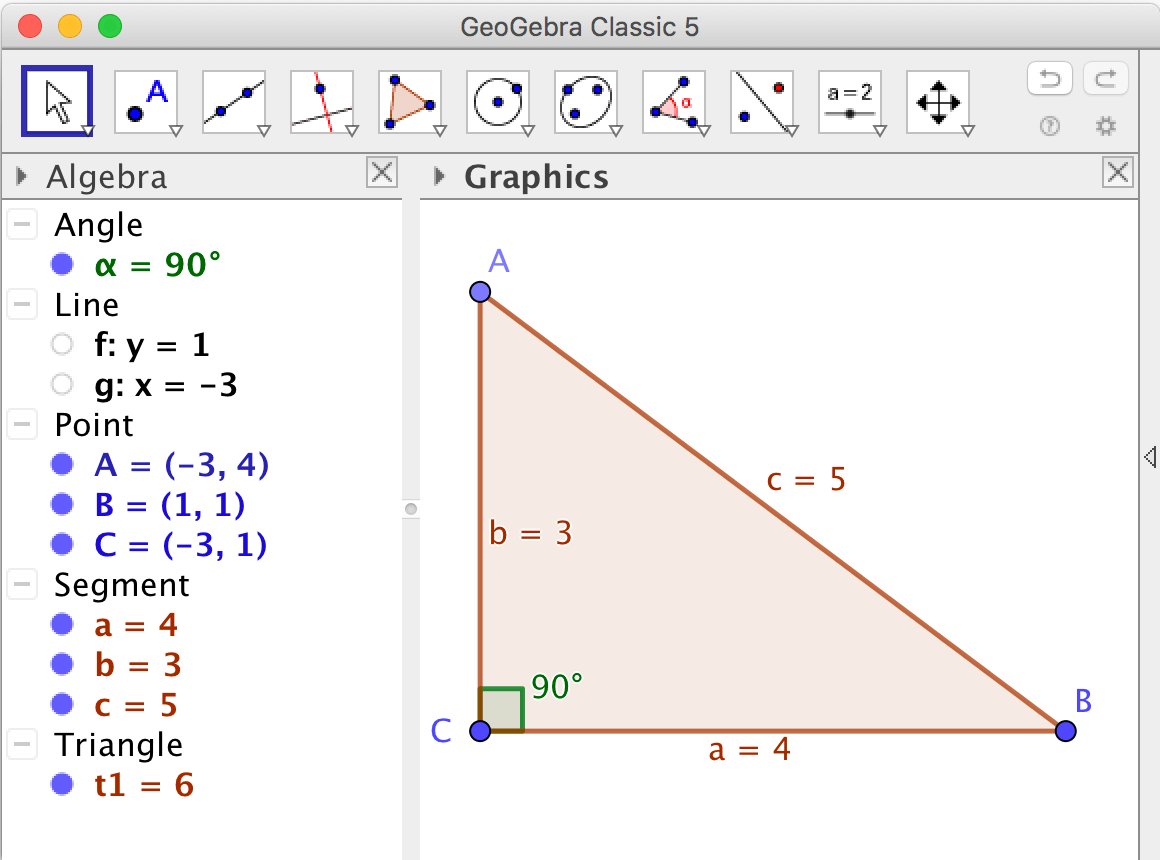The width and height of the screenshot is (1160, 860).
Task: Hide segment c = 5
Action: coord(62,704)
